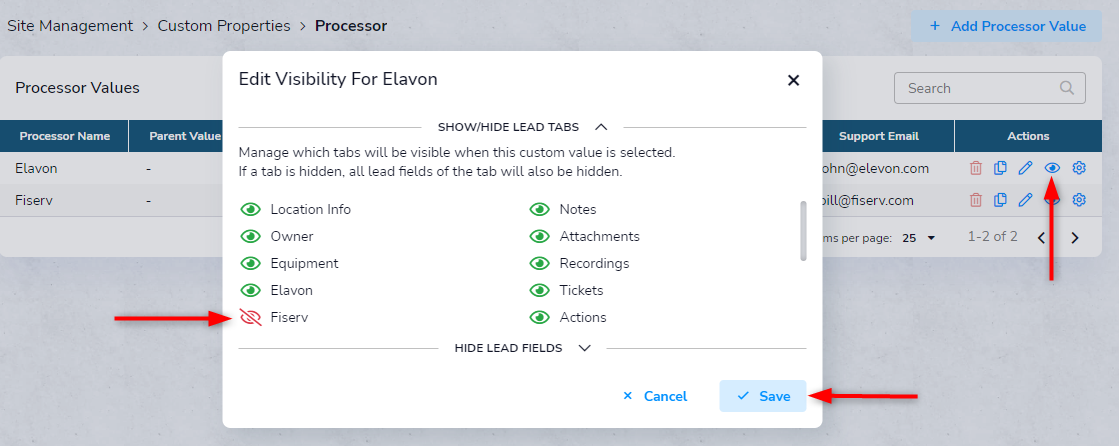Image resolution: width=1119 pixels, height=446 pixels.
Task: Hide the Recordings tab
Action: tap(540, 263)
